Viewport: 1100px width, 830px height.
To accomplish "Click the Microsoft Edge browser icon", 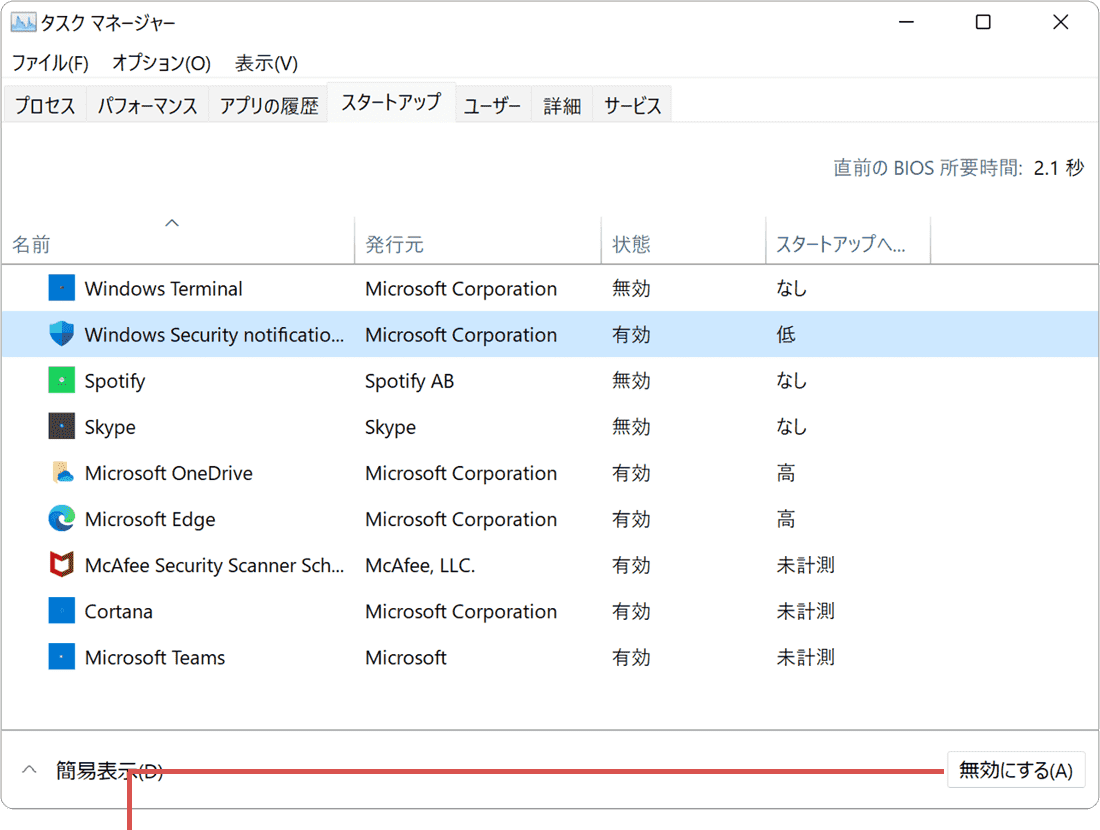I will [62, 518].
